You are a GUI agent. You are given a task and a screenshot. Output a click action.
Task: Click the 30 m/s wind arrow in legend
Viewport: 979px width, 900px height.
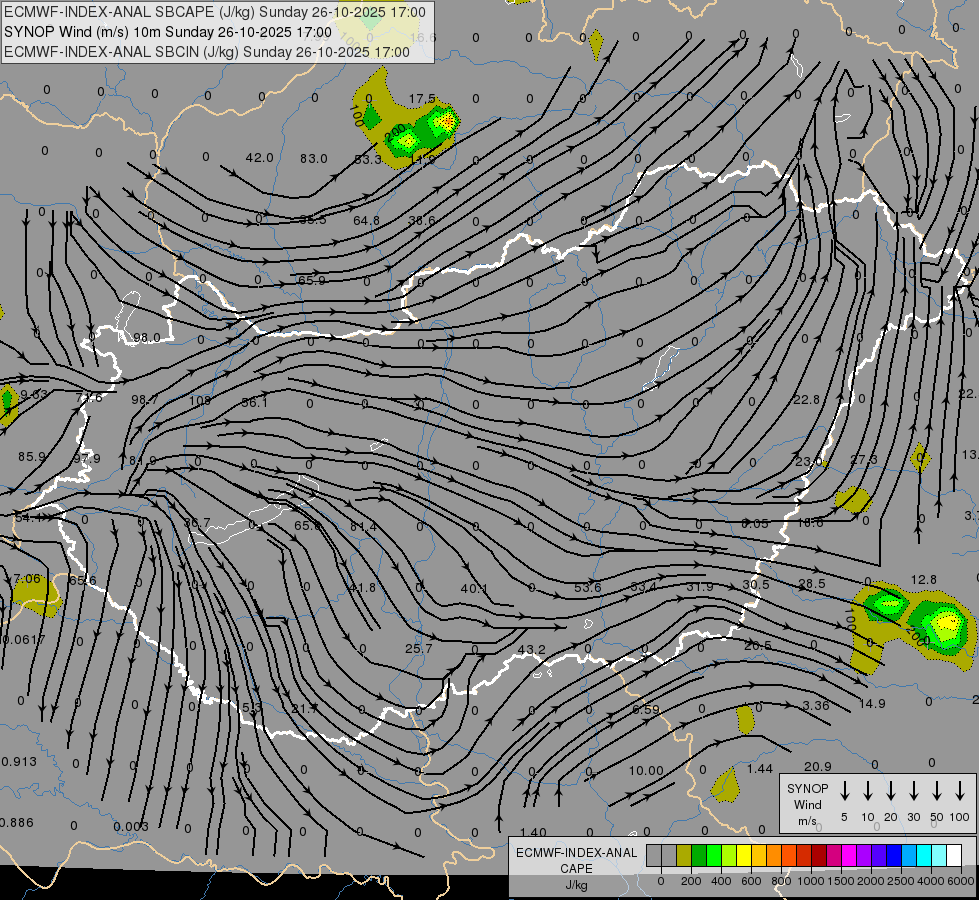914,791
